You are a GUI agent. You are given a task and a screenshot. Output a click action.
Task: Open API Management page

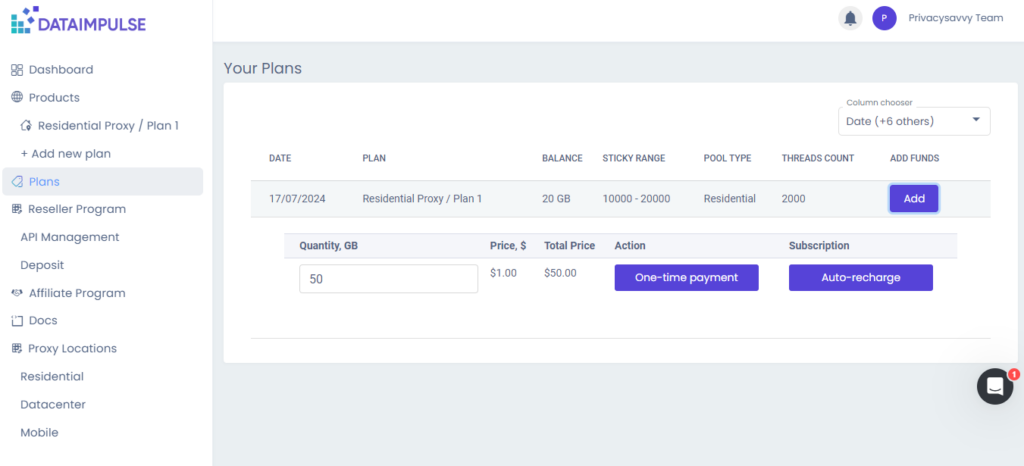click(70, 237)
